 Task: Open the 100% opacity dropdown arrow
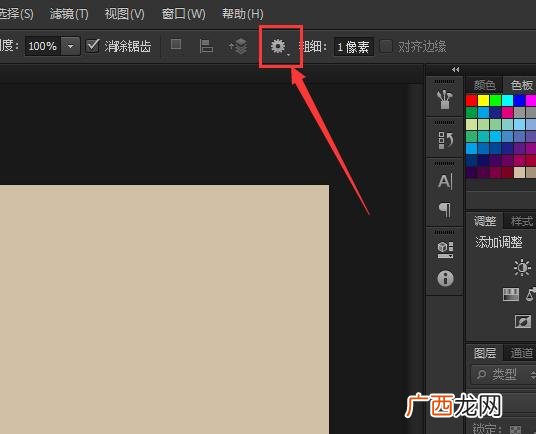(x=70, y=46)
